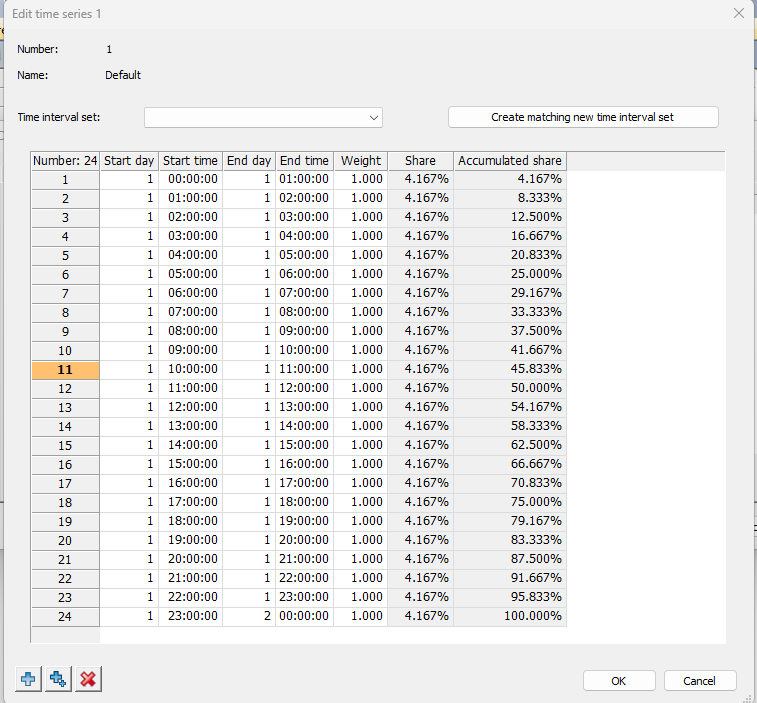Confirm with the OK button
Image resolution: width=757 pixels, height=703 pixels.
[x=619, y=681]
